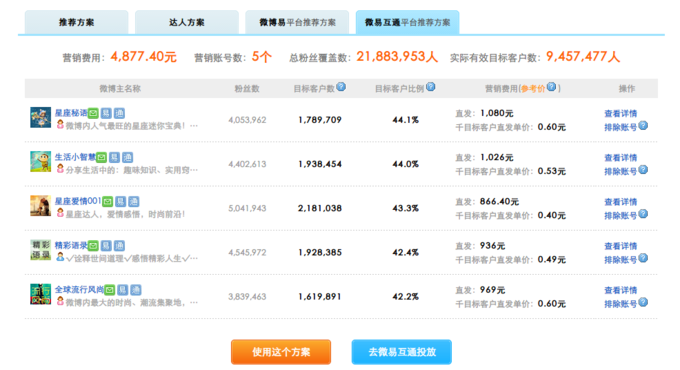The image size is (680, 370).
Task: Click 易 badge icon beside 生活小智慧
Action: coord(114,157)
